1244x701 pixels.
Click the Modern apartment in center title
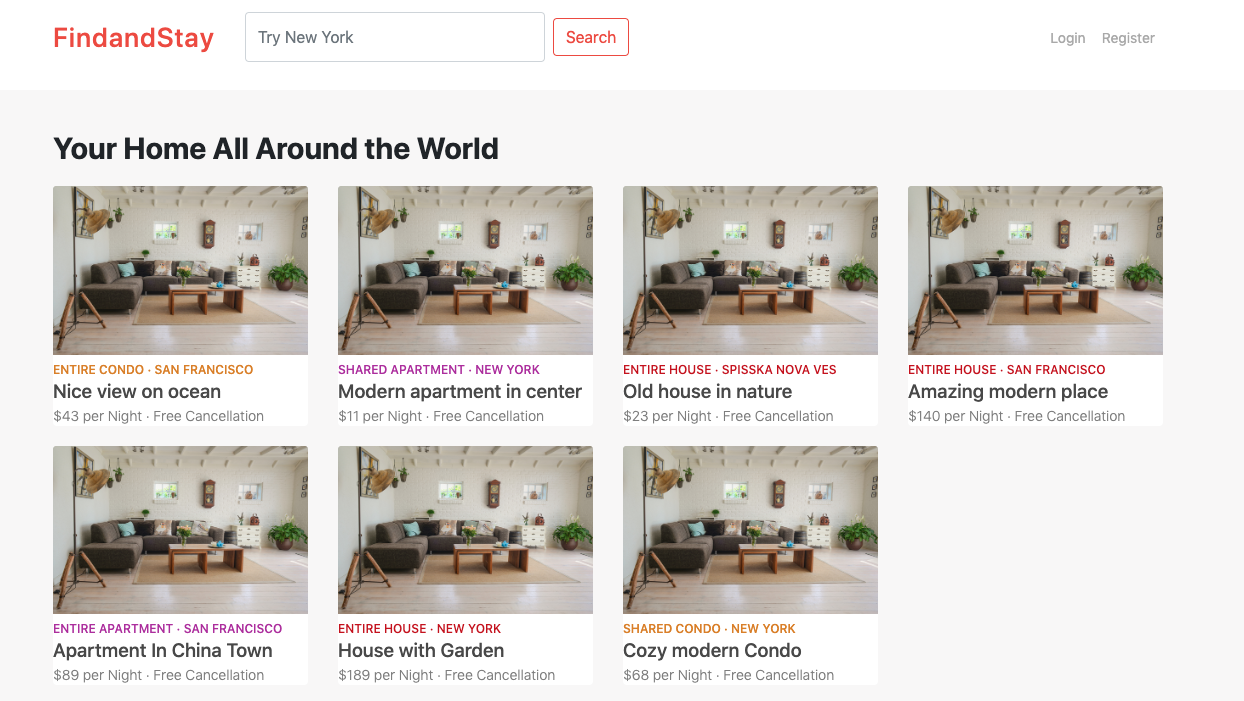[x=460, y=392]
